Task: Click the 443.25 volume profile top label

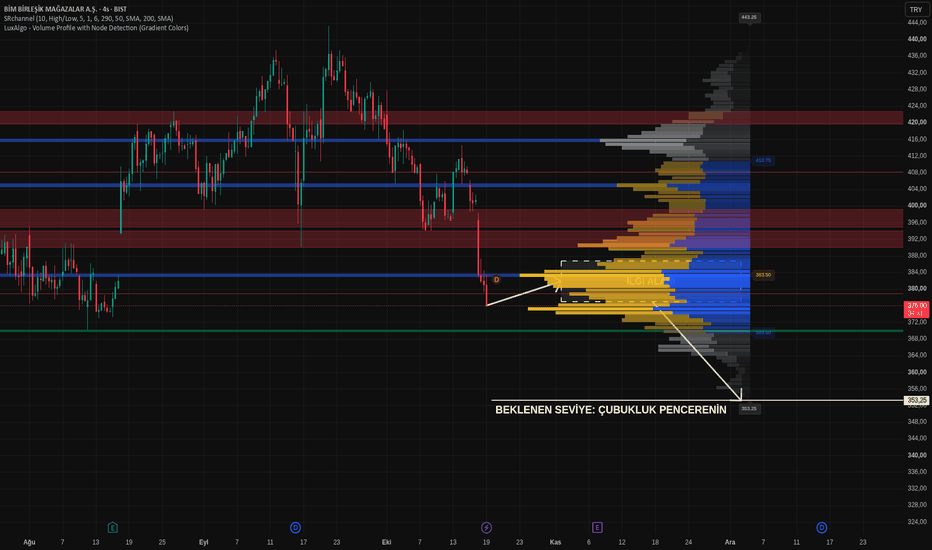Action: [749, 17]
